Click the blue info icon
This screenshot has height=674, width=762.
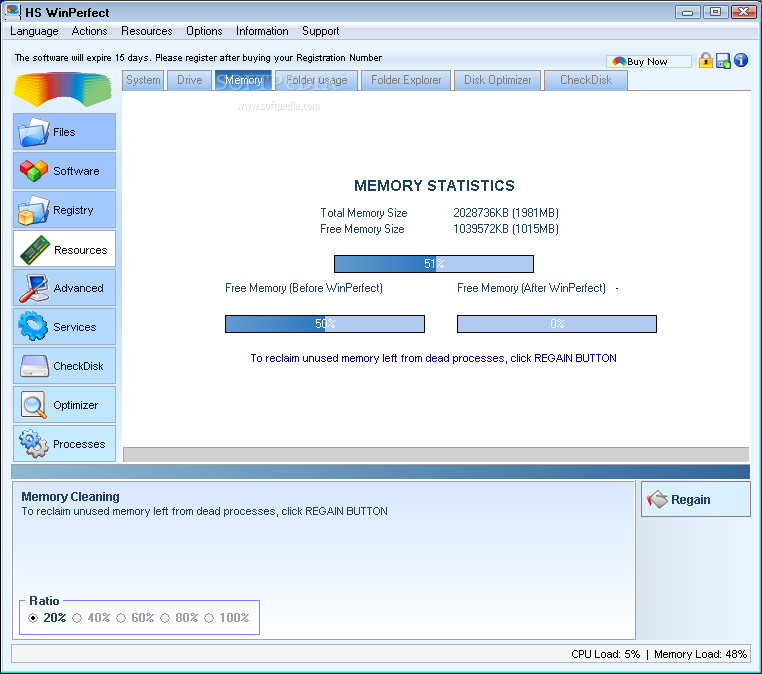tap(741, 60)
